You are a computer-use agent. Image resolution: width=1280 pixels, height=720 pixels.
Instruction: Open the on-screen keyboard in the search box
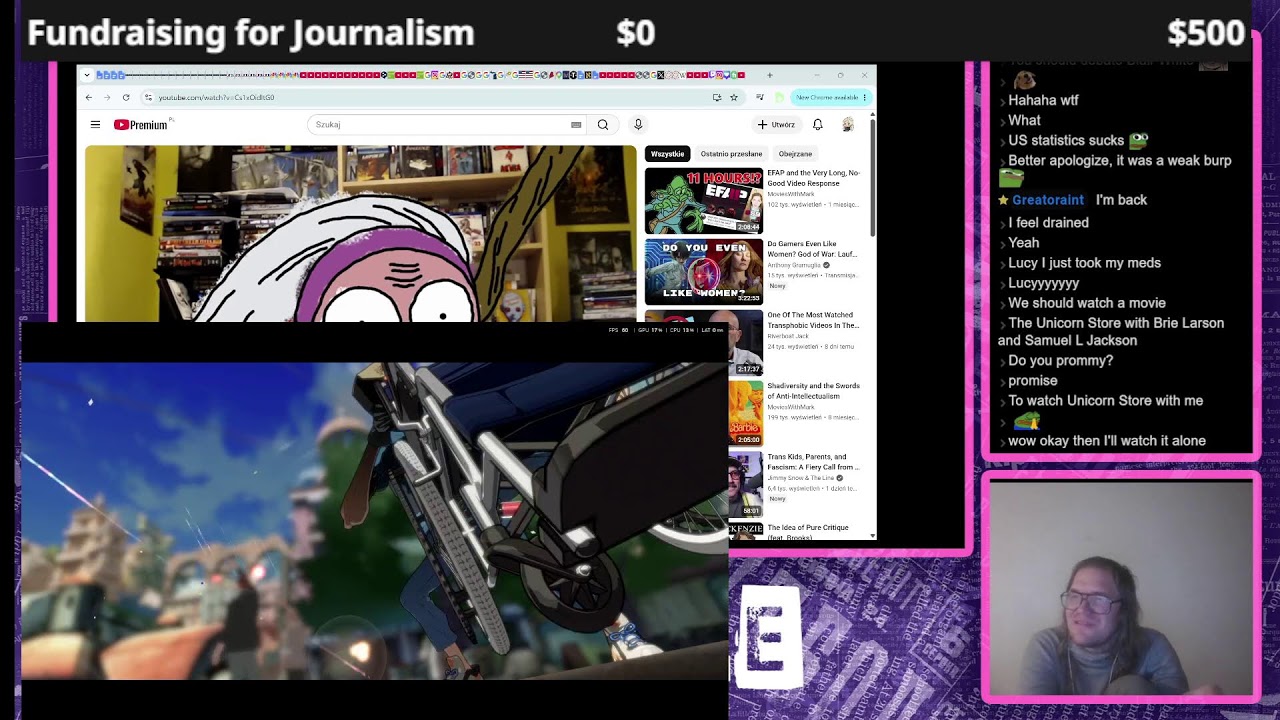point(576,125)
